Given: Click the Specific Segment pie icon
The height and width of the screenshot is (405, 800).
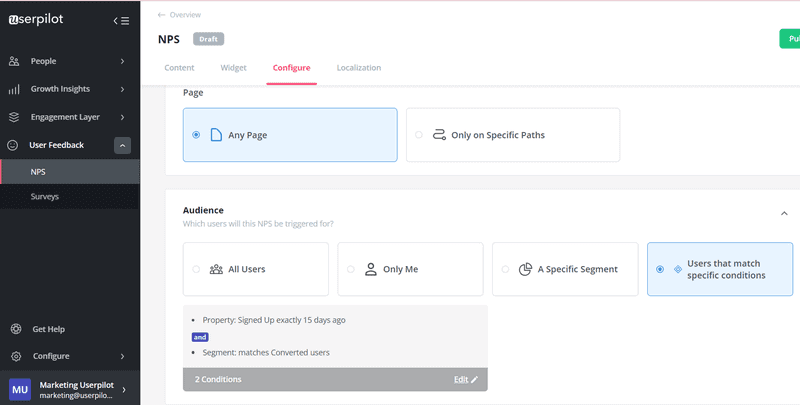Looking at the screenshot, I should click(x=525, y=269).
